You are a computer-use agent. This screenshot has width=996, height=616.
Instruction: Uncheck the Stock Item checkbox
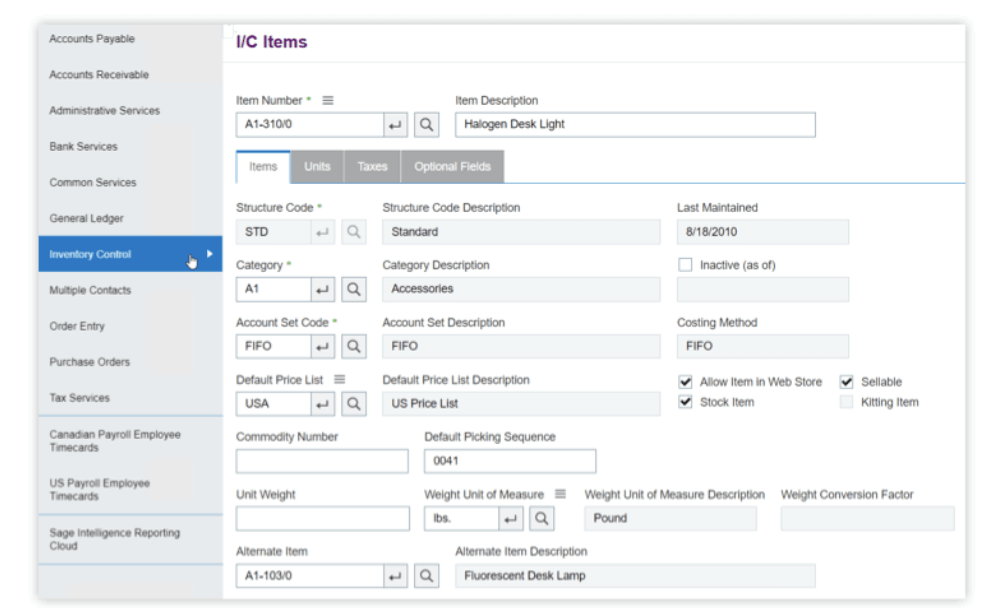click(x=685, y=402)
